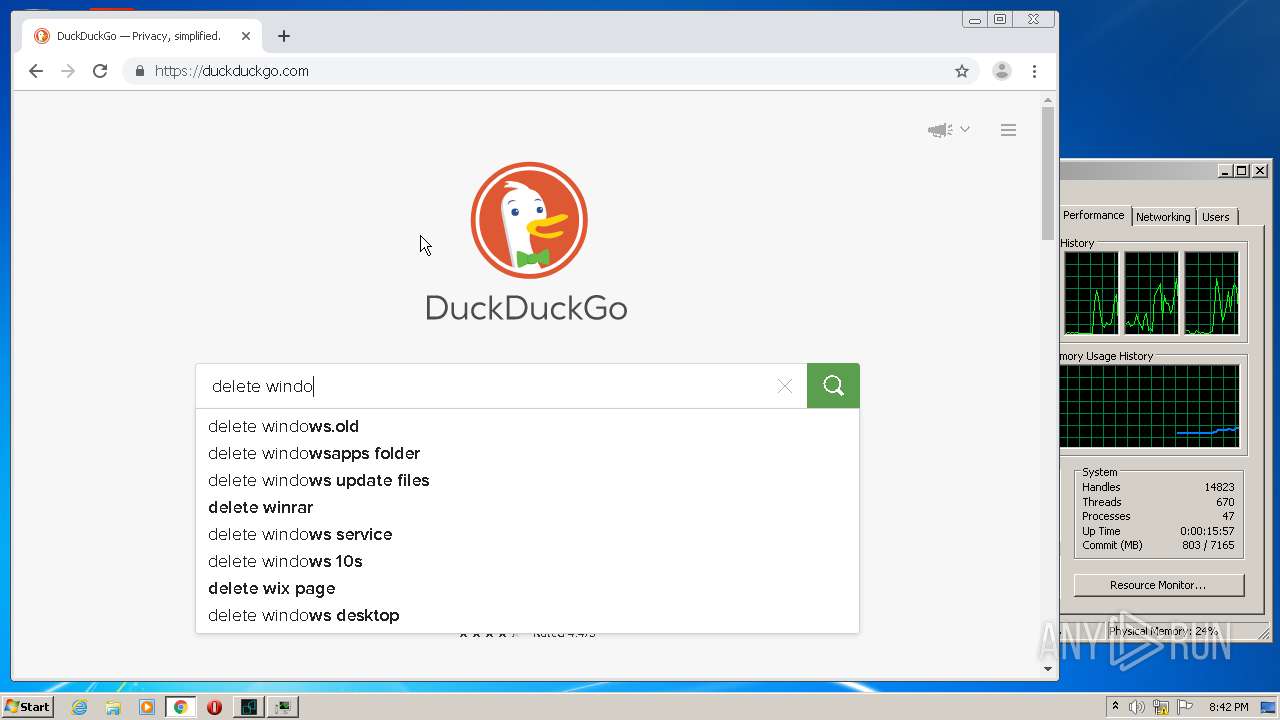
Task: Choose suggestion 'delete windows update files'
Action: [x=527, y=480]
